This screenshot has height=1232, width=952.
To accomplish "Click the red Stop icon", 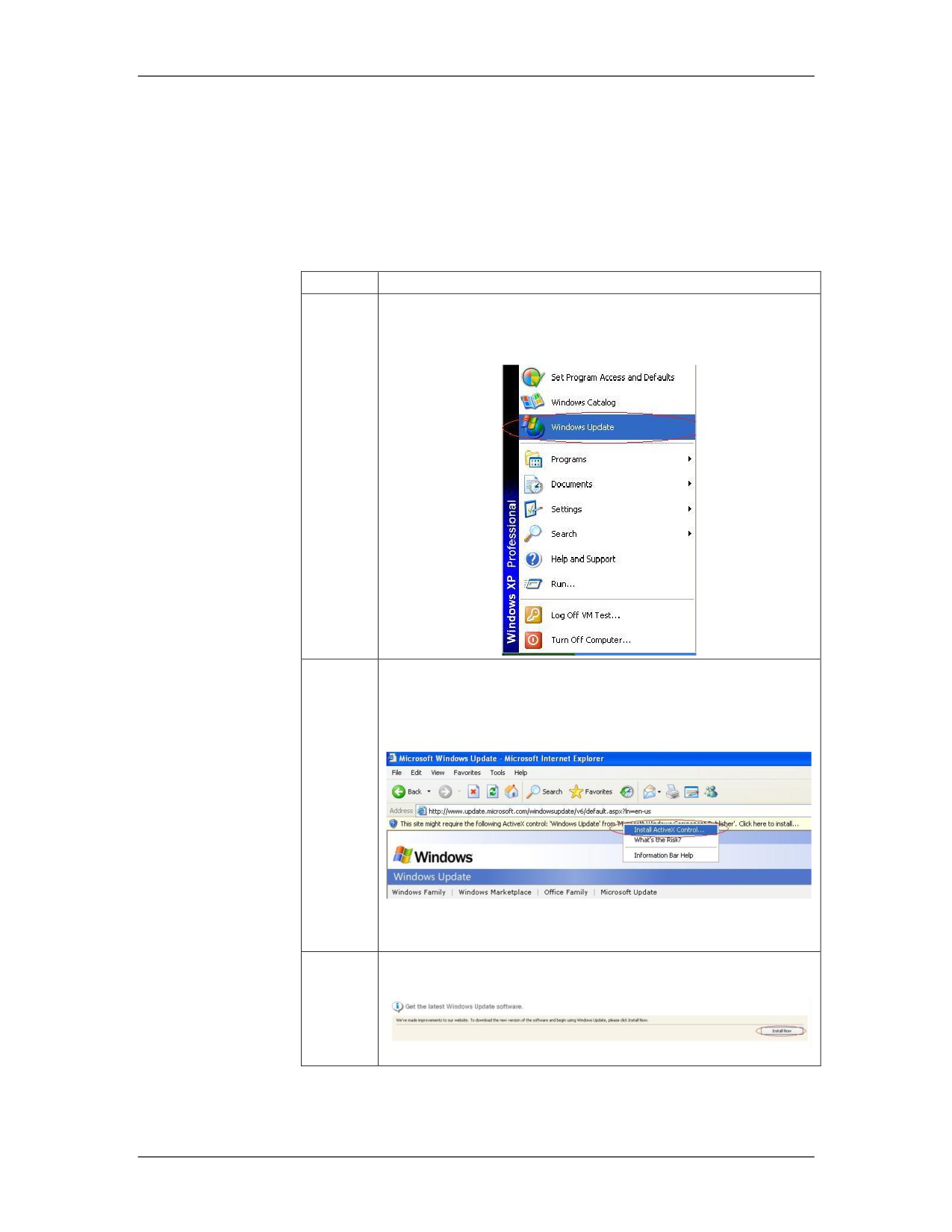I will [x=473, y=791].
